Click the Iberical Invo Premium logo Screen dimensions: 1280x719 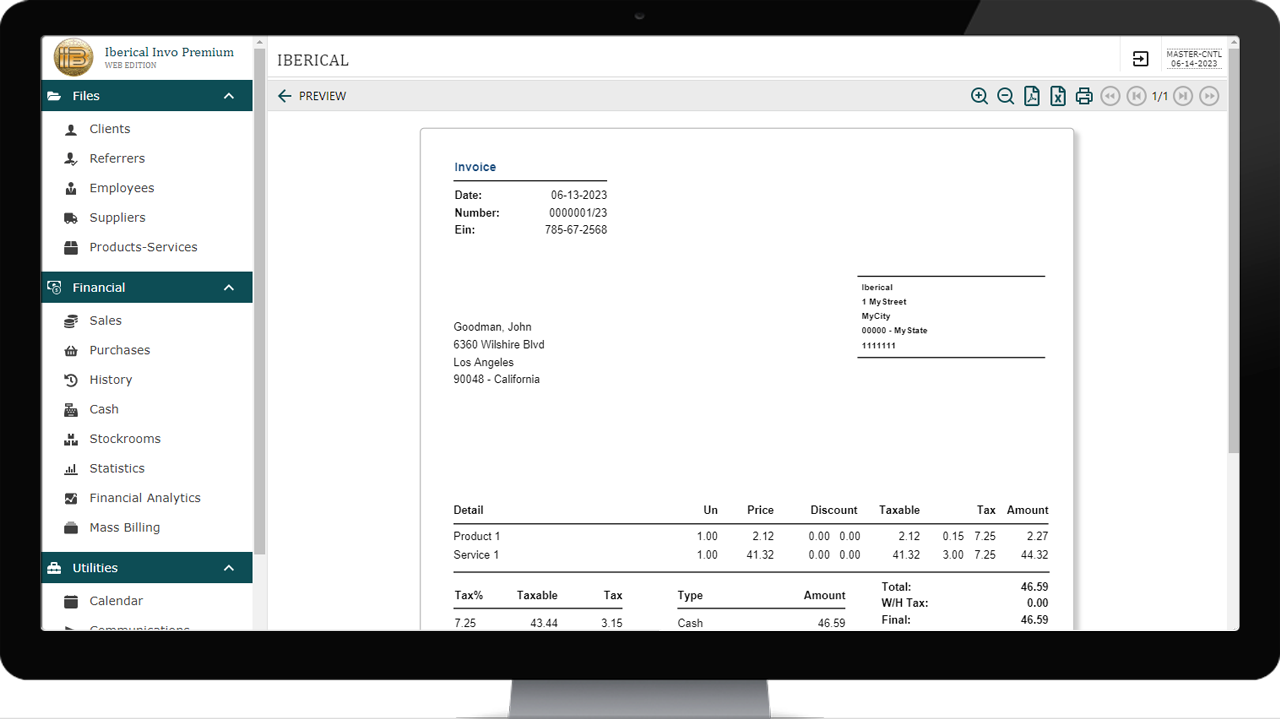(73, 58)
